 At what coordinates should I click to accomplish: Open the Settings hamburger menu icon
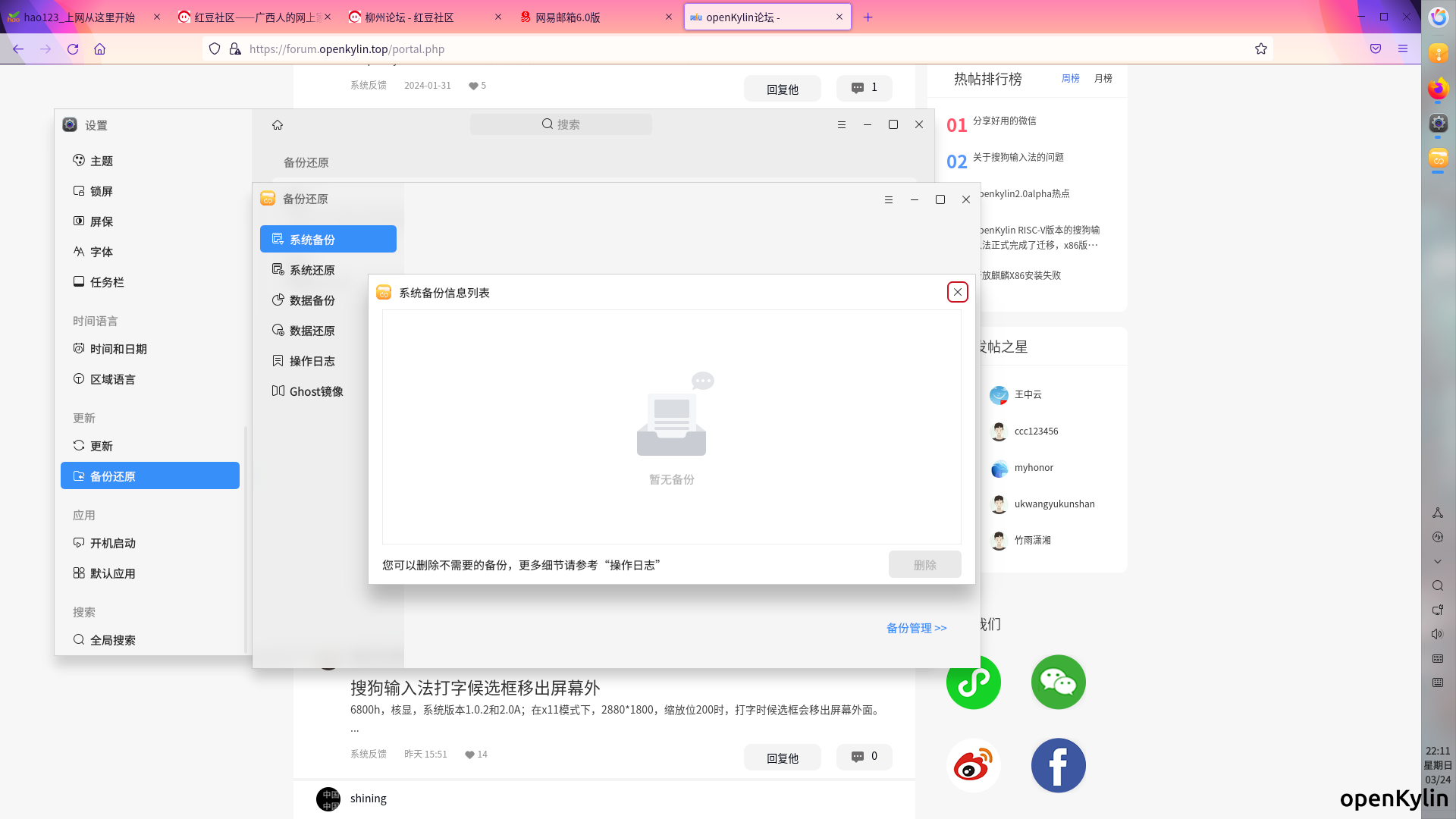click(842, 125)
